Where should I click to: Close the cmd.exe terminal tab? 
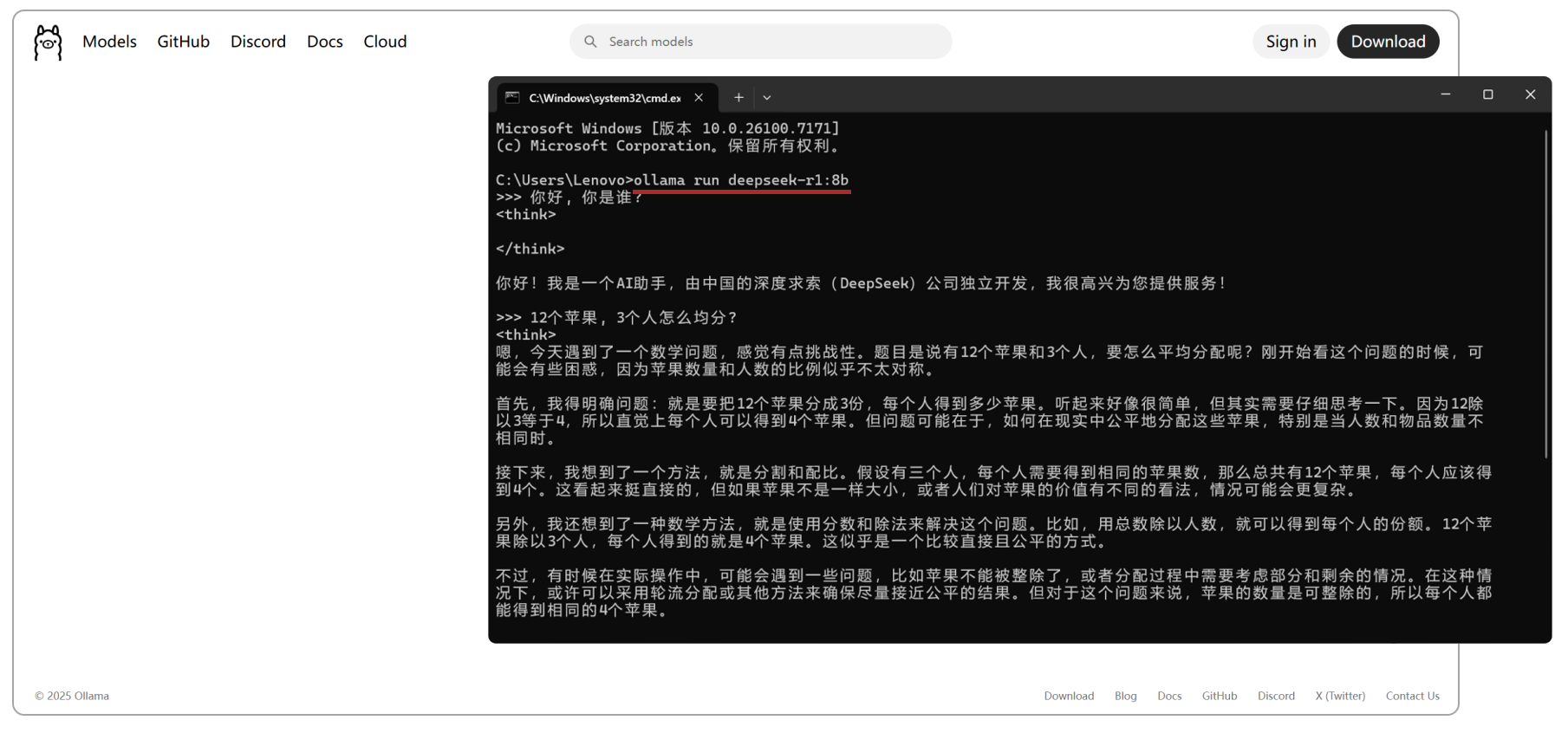click(x=699, y=98)
